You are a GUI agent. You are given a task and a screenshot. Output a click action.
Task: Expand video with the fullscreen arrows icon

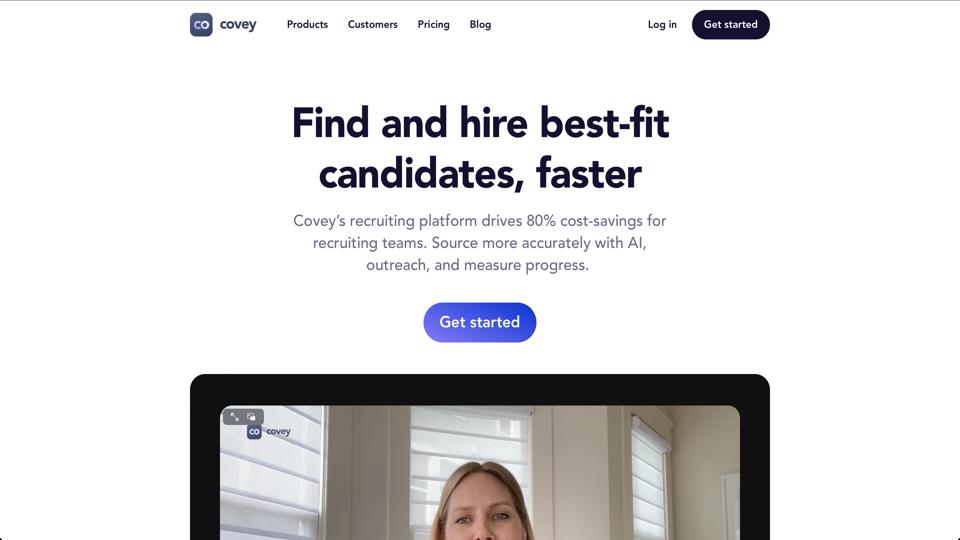click(234, 417)
